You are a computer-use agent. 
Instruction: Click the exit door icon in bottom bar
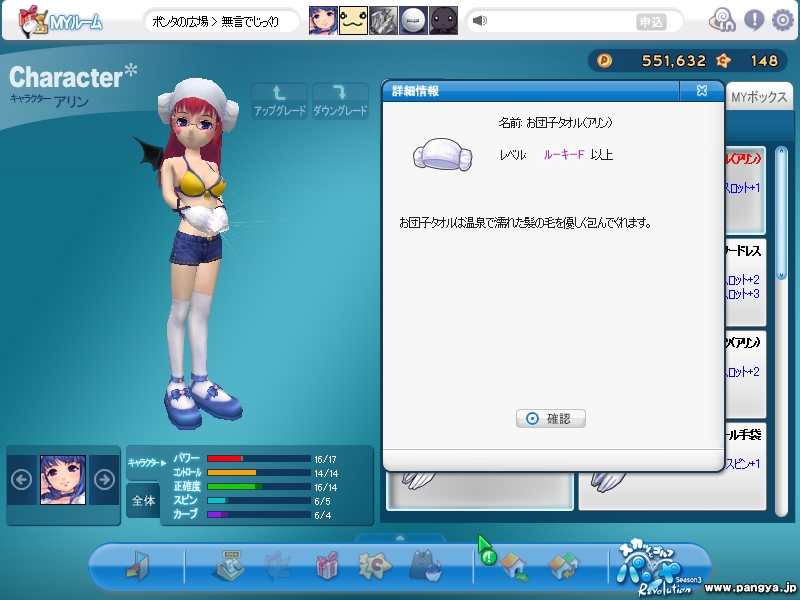(x=138, y=565)
